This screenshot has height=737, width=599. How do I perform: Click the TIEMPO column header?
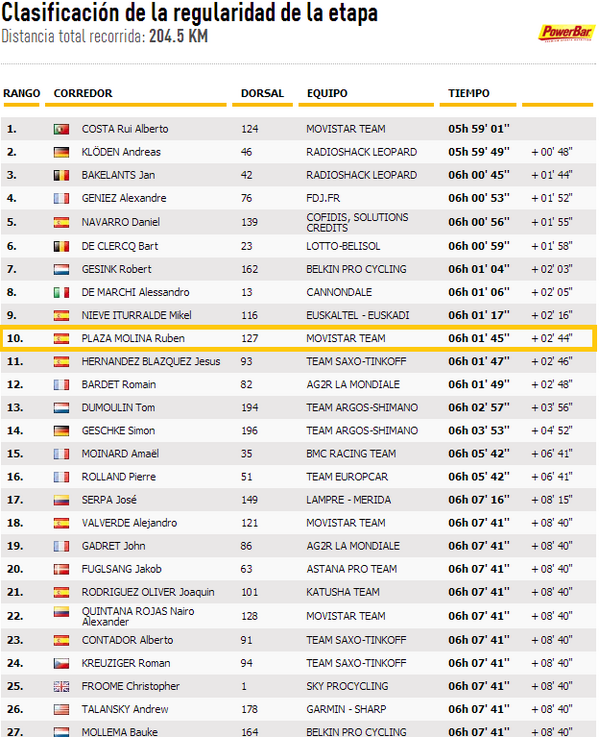(469, 94)
